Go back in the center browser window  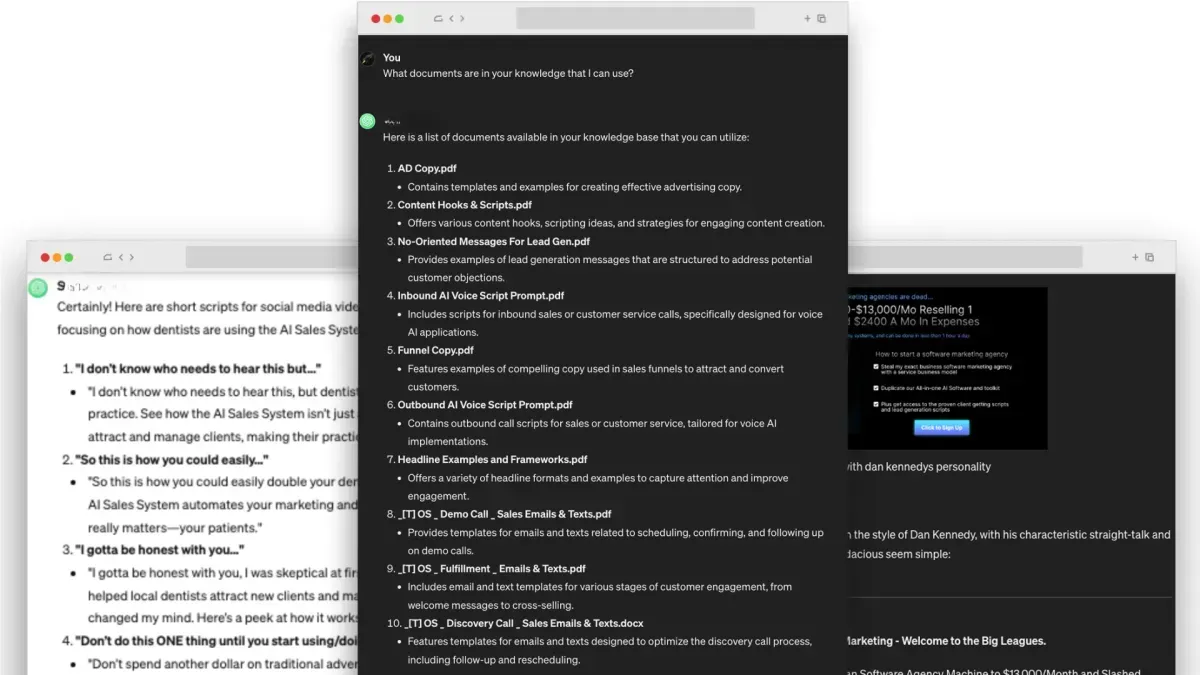[451, 18]
